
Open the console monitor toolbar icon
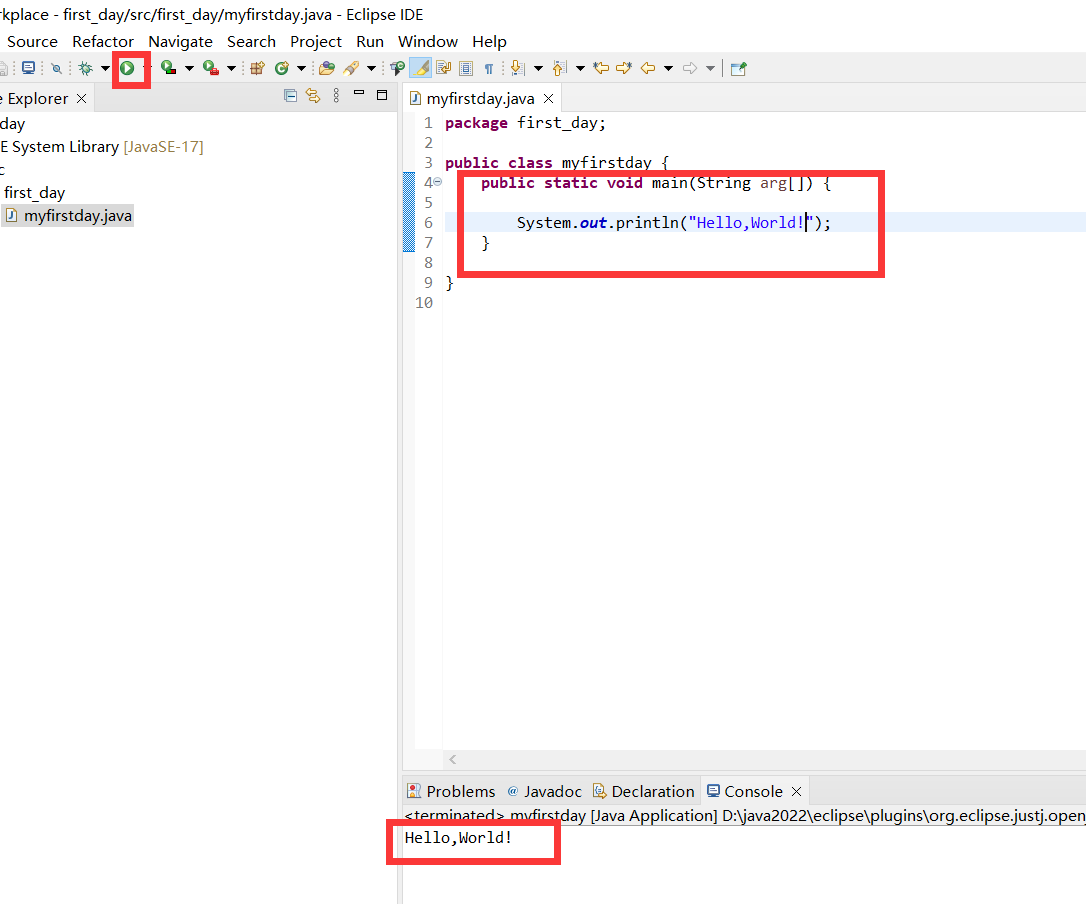[28, 68]
